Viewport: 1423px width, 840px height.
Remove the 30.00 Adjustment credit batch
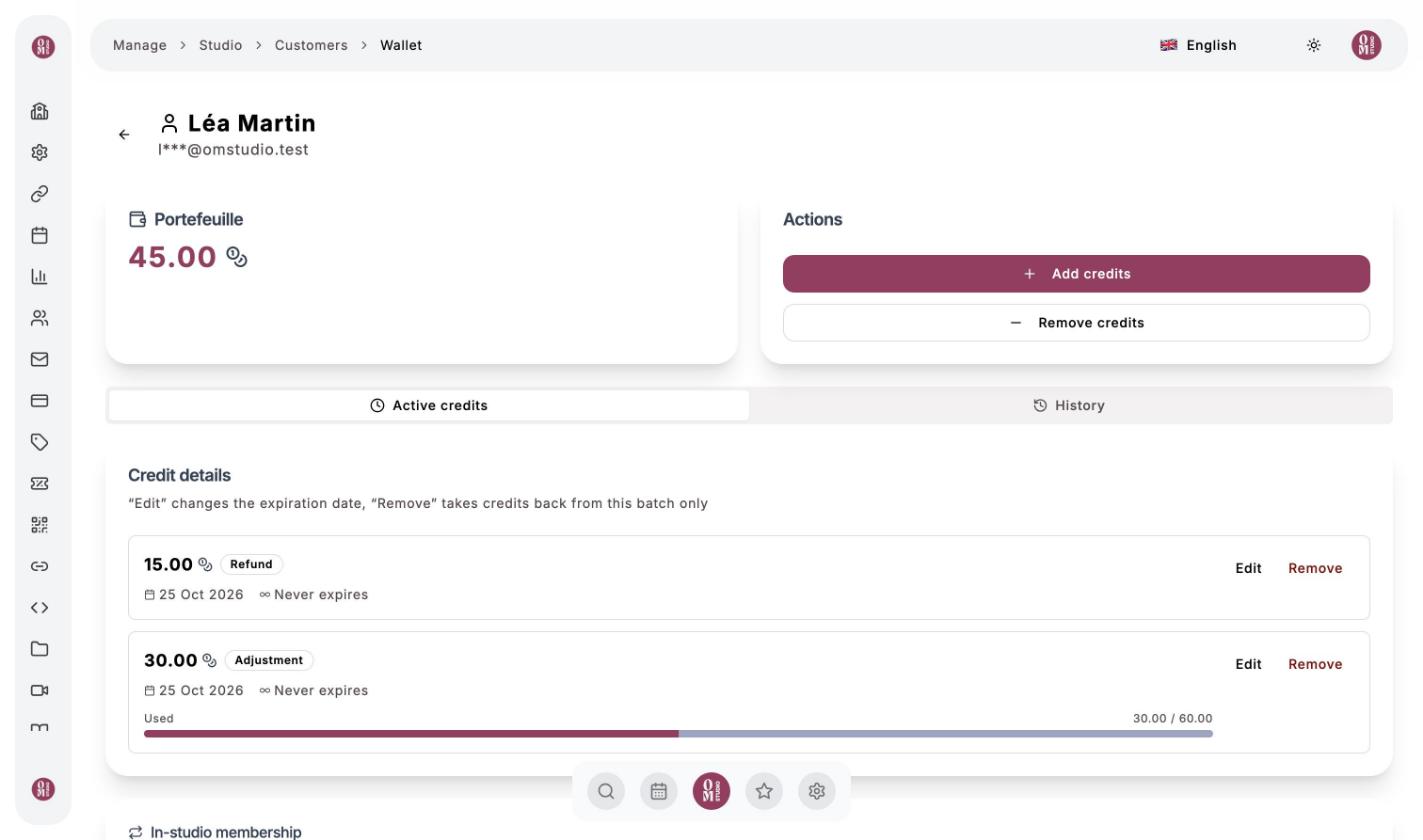click(1315, 664)
